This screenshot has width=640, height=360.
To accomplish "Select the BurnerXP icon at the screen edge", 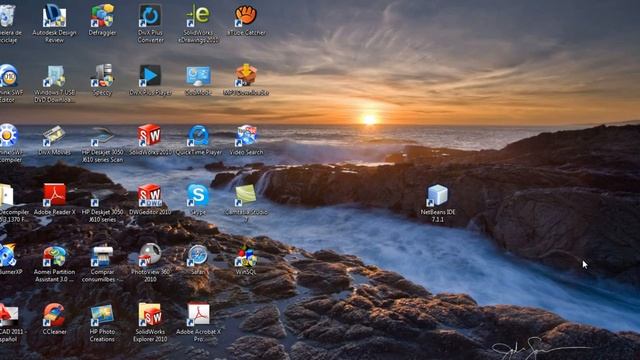I will (7, 256).
